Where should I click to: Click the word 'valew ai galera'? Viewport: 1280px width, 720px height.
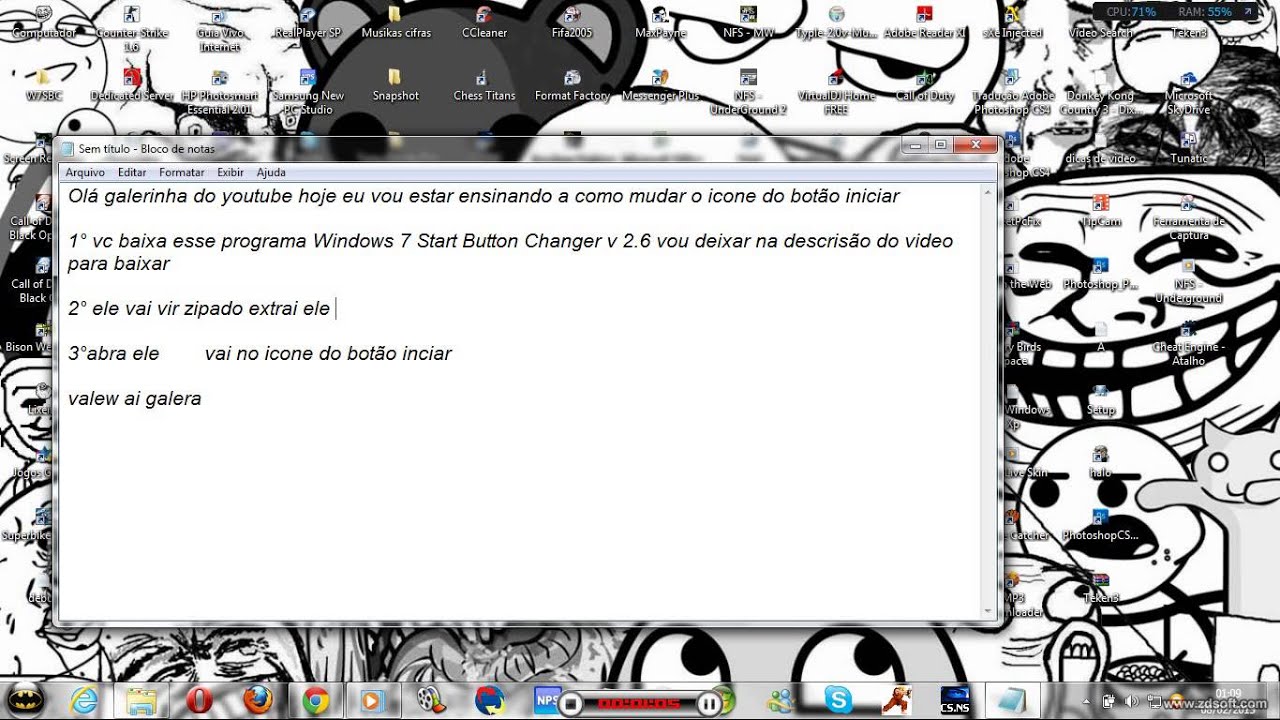135,399
